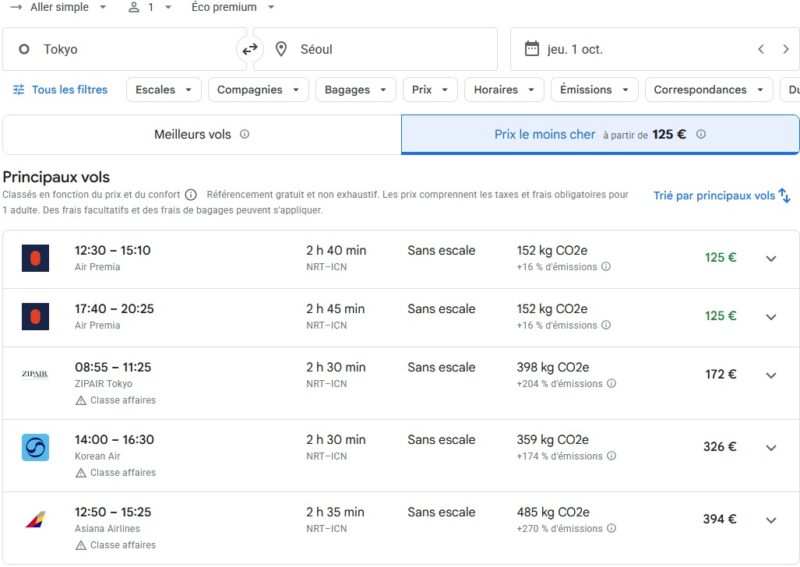This screenshot has width=800, height=567.
Task: Click 2 h 35 min duration
Action: 335,512
